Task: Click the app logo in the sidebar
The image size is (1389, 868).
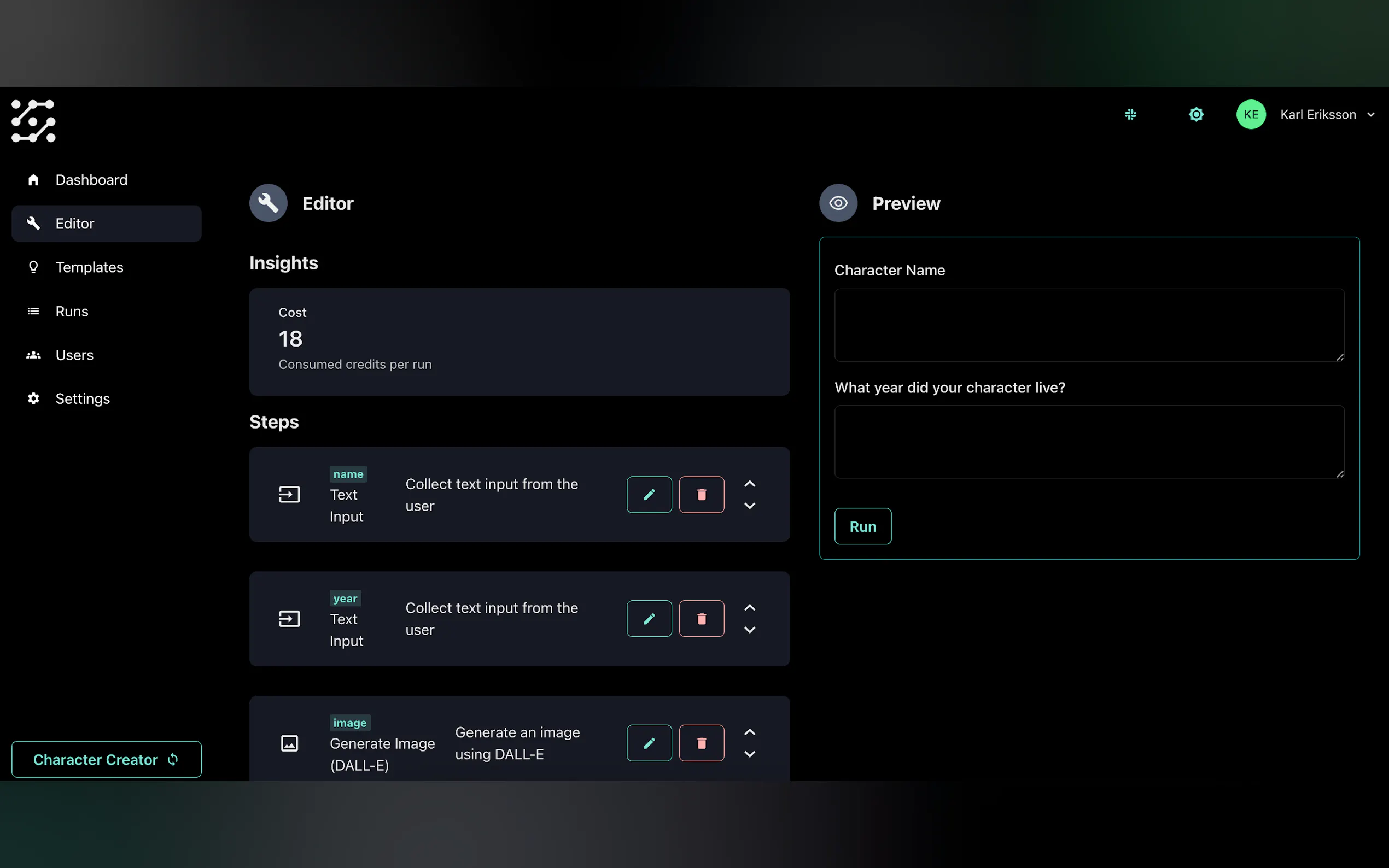Action: pyautogui.click(x=33, y=121)
